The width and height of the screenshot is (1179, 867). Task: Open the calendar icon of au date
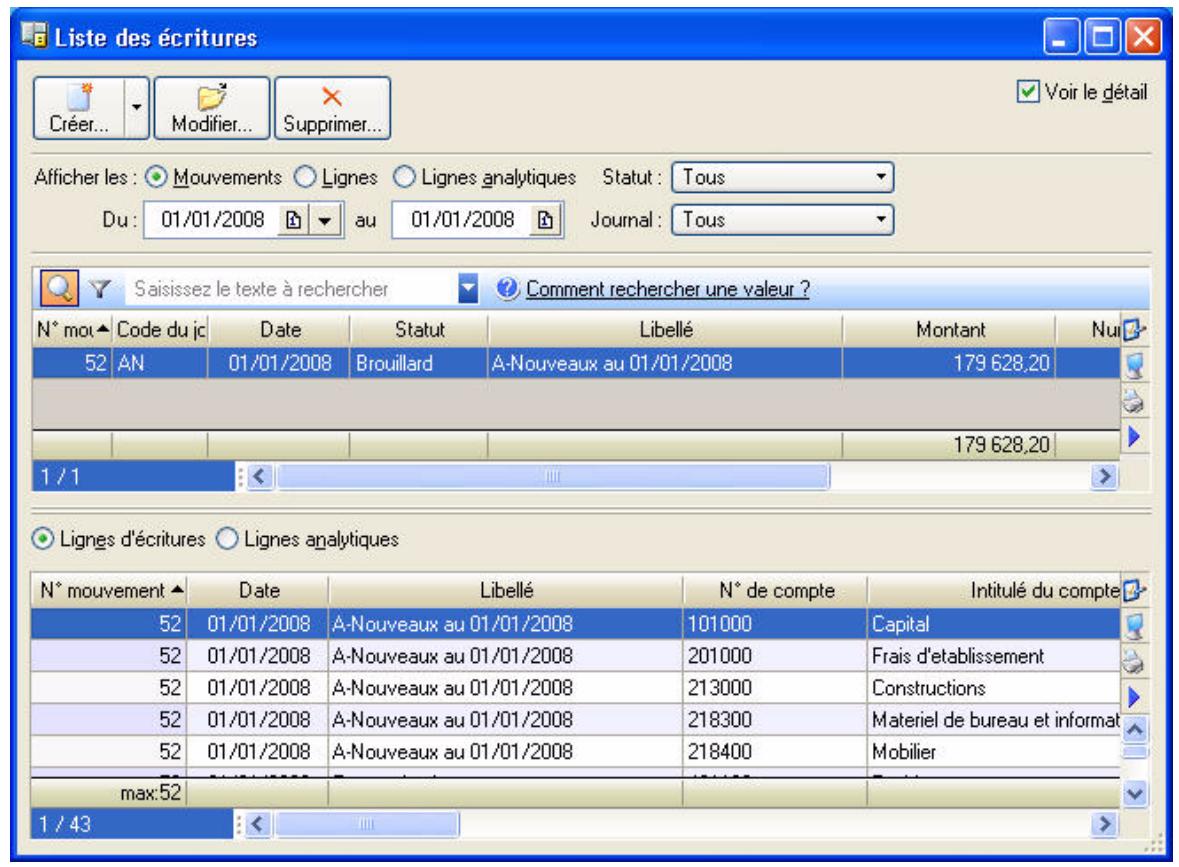click(x=545, y=220)
